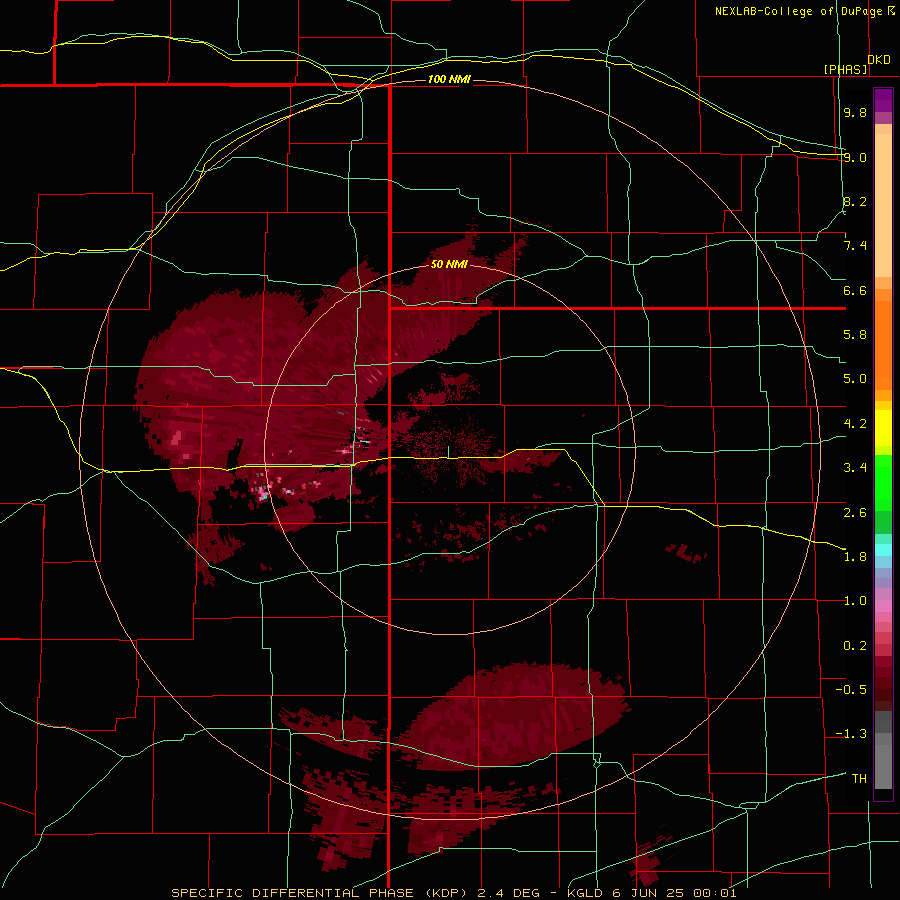Click the [PHAS] units label
The height and width of the screenshot is (900, 900).
pyautogui.click(x=845, y=69)
